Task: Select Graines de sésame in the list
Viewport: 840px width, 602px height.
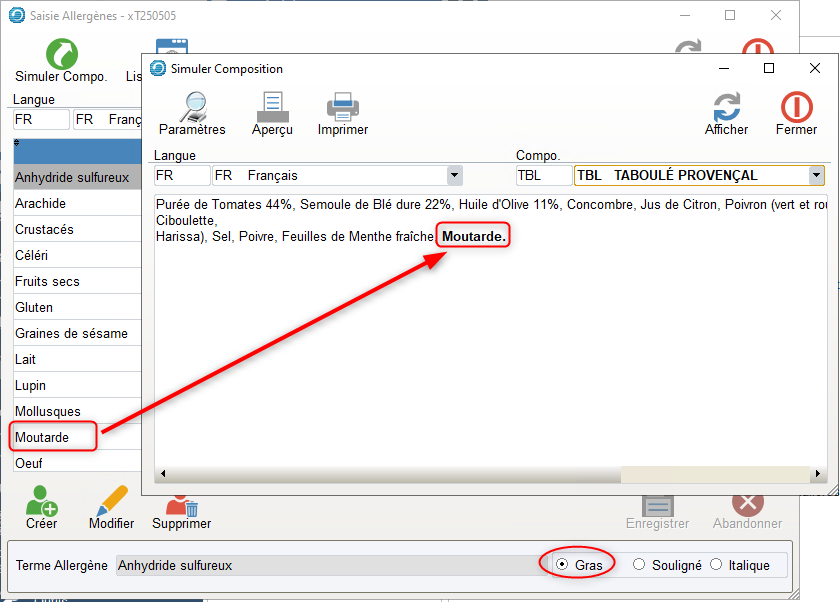Action: pyautogui.click(x=71, y=333)
